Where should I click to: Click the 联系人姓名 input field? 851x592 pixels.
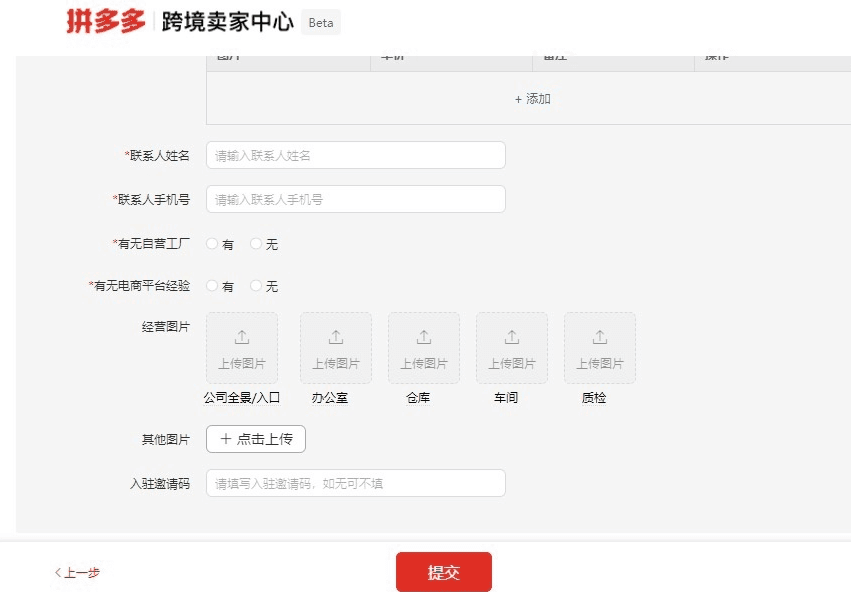click(x=355, y=155)
